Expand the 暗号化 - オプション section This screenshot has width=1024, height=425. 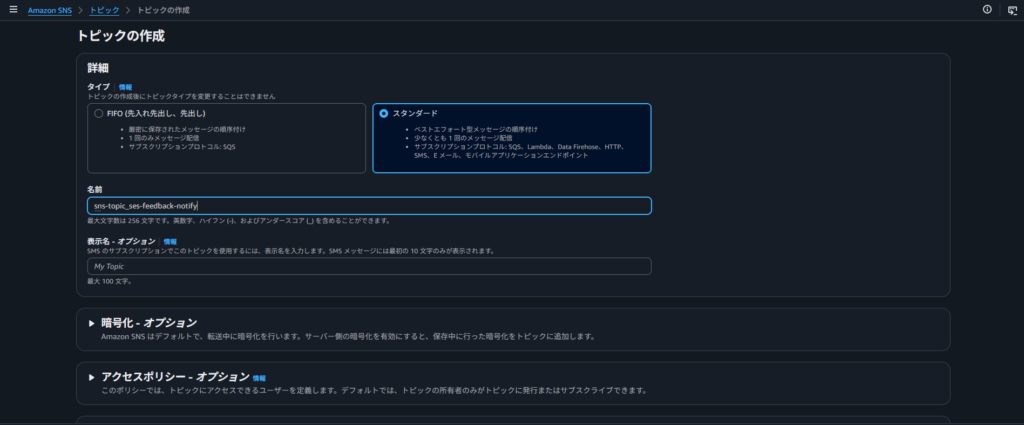tap(91, 323)
